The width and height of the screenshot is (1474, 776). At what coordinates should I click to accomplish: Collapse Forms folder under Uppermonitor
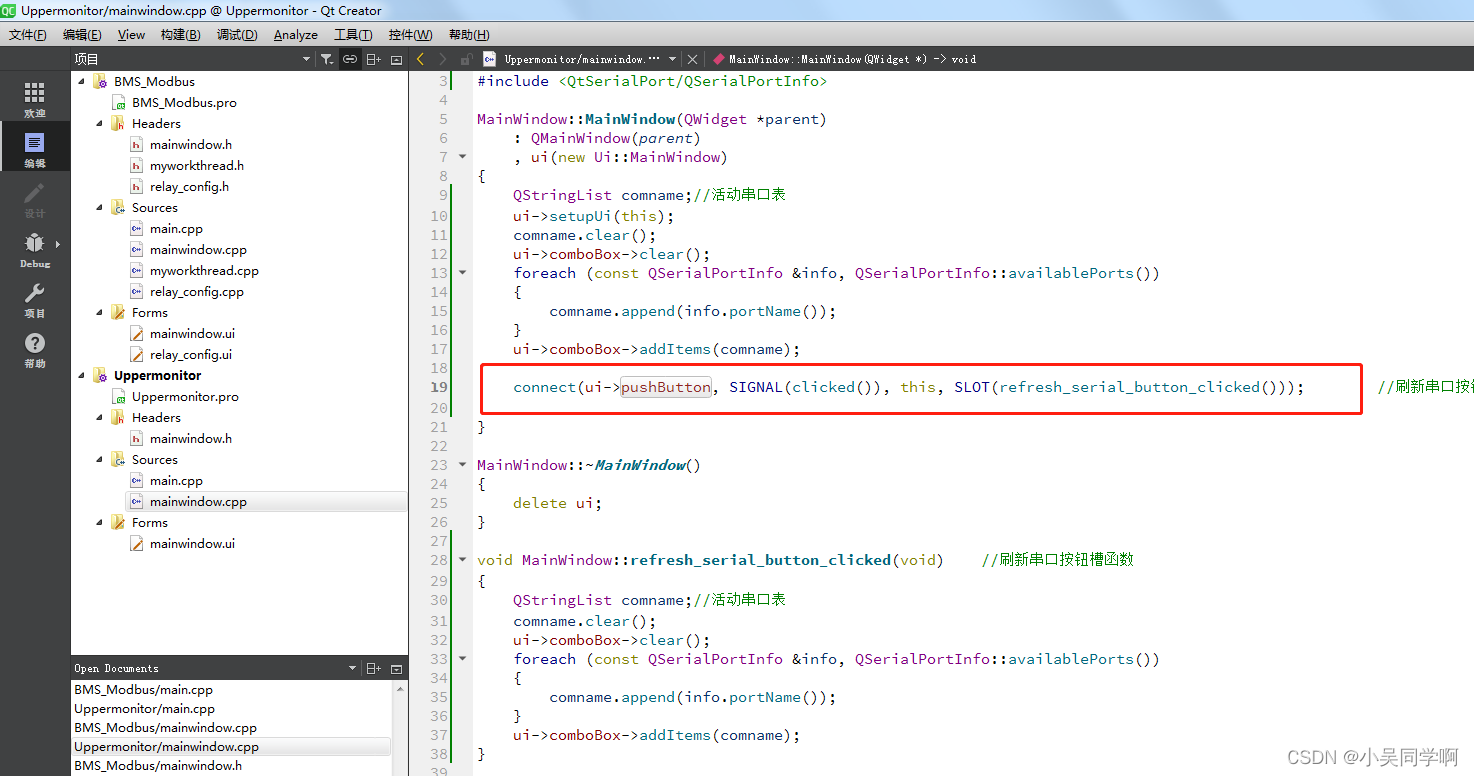(x=100, y=522)
